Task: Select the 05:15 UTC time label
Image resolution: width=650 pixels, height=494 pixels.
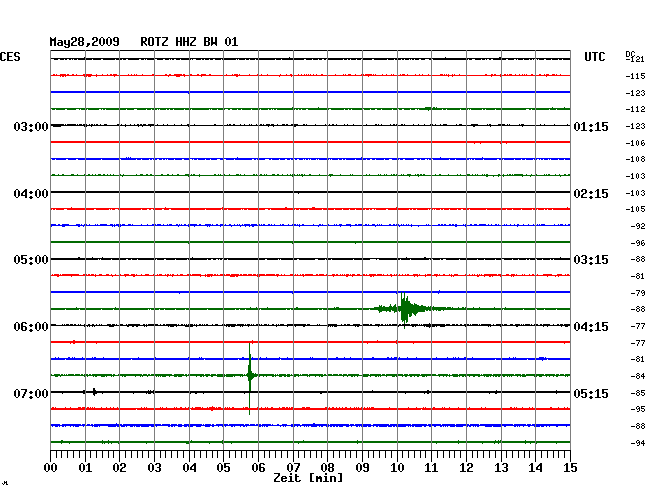Action: 591,393
